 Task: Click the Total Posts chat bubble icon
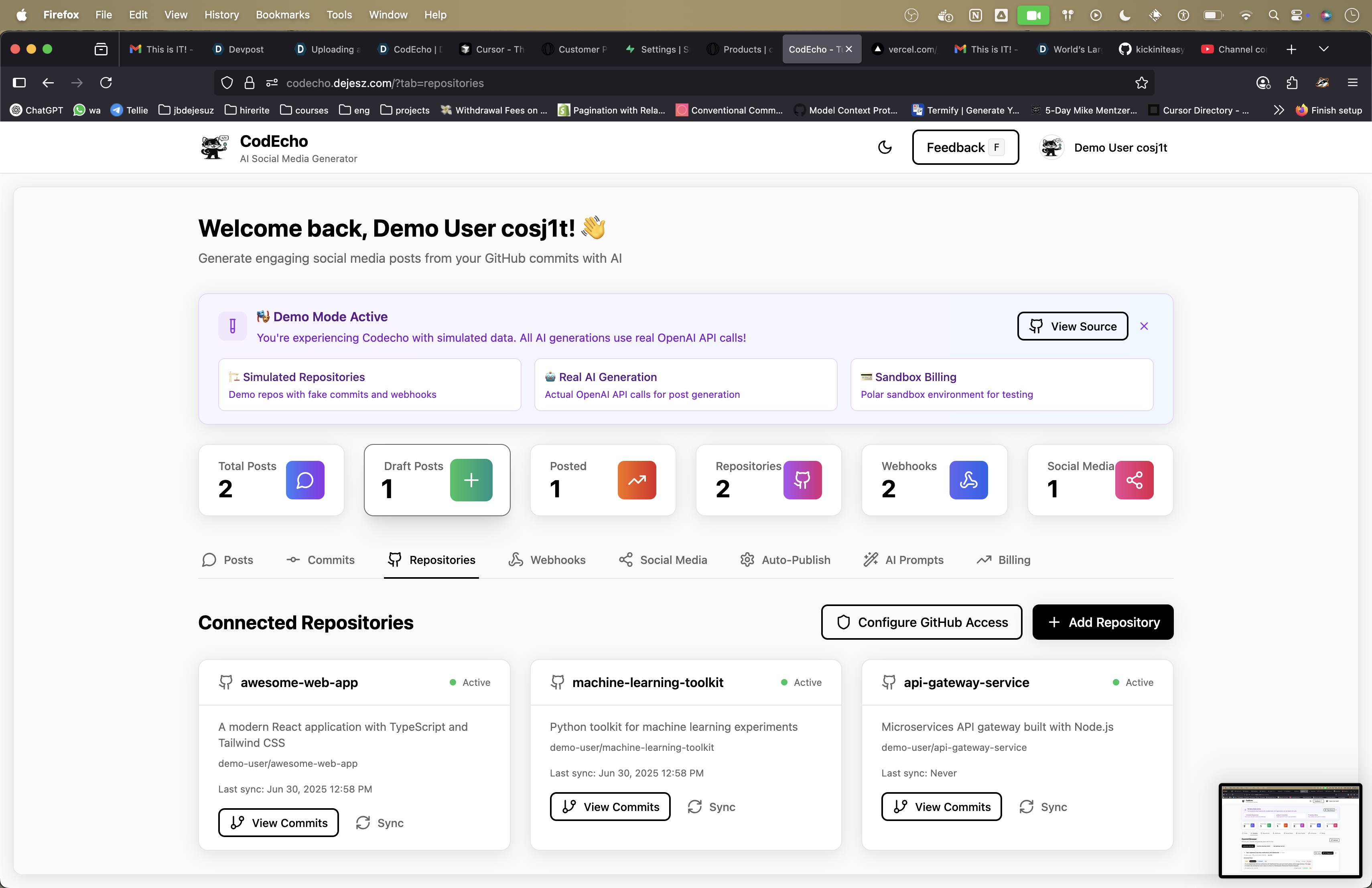click(x=305, y=479)
